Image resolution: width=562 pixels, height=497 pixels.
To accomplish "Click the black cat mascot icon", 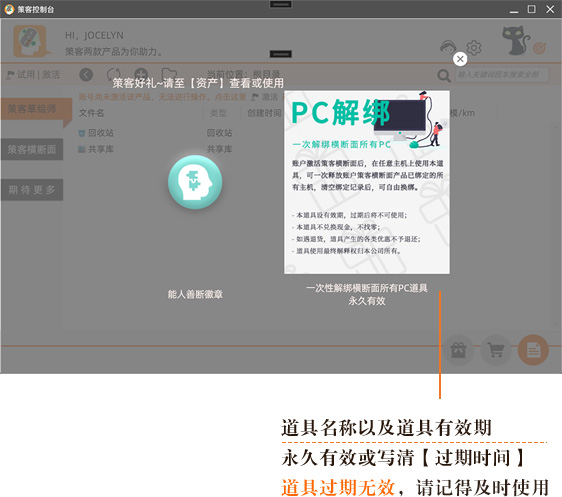I will [x=516, y=40].
